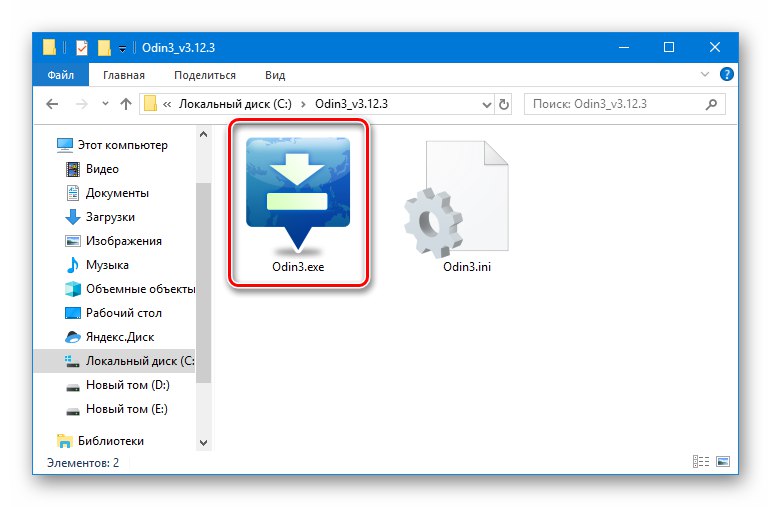Select the Odin3.ini settings file icon
The image size is (771, 507).
tap(456, 199)
